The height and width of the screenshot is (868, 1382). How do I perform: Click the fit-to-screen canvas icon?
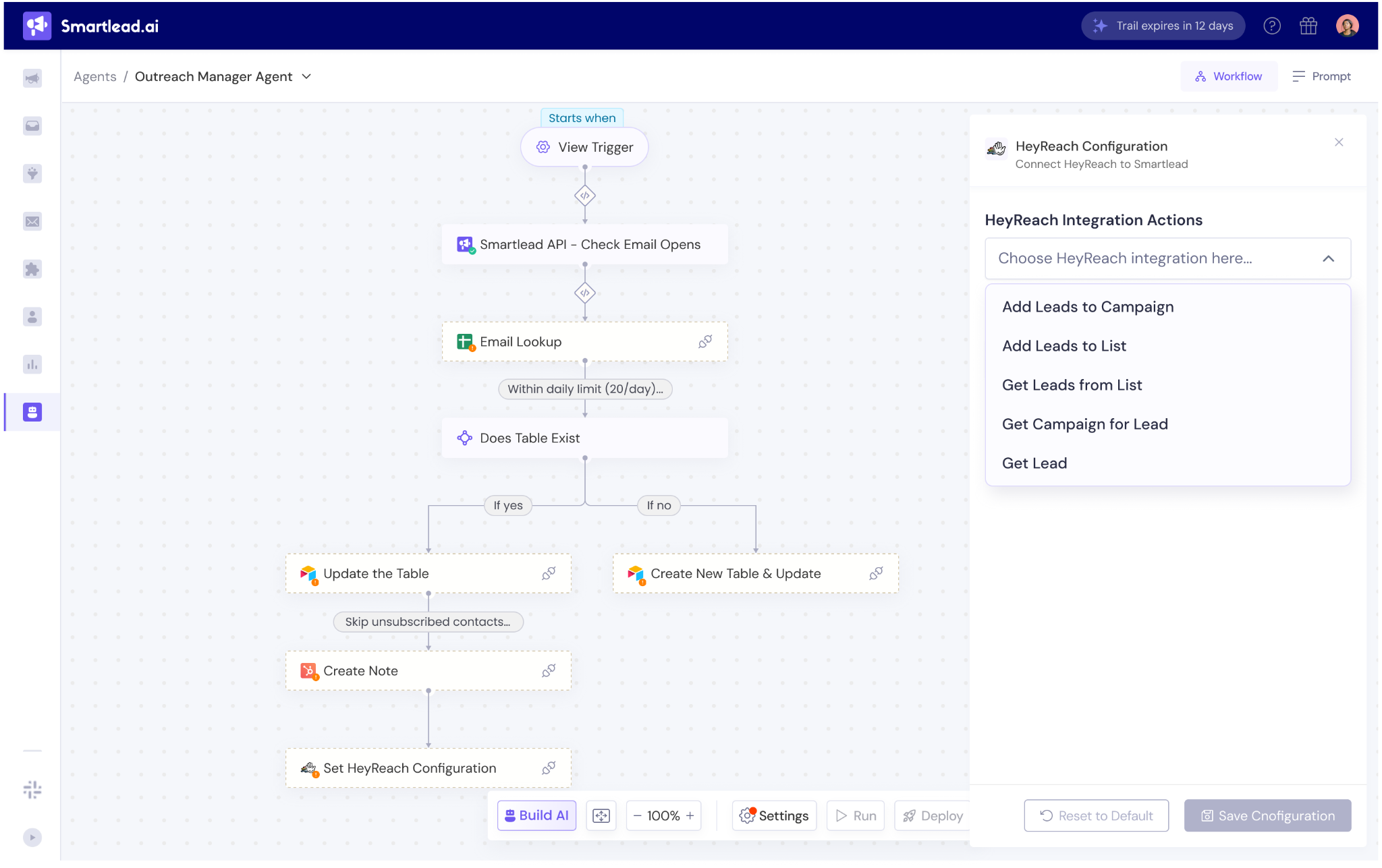pos(601,815)
